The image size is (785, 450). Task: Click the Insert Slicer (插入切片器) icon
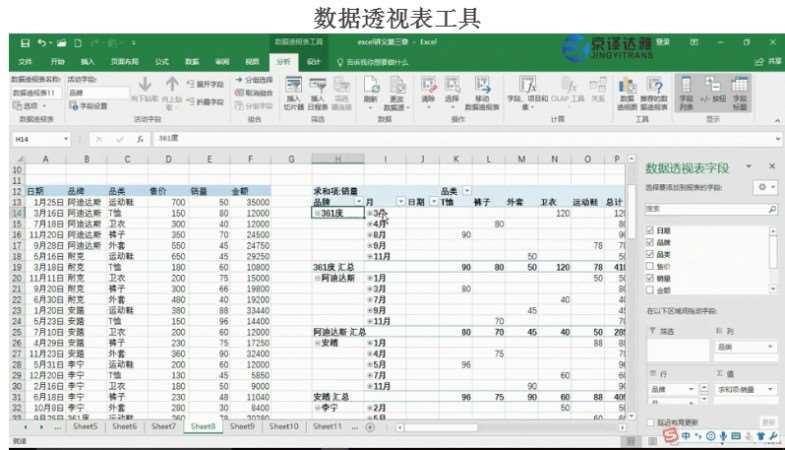point(293,85)
